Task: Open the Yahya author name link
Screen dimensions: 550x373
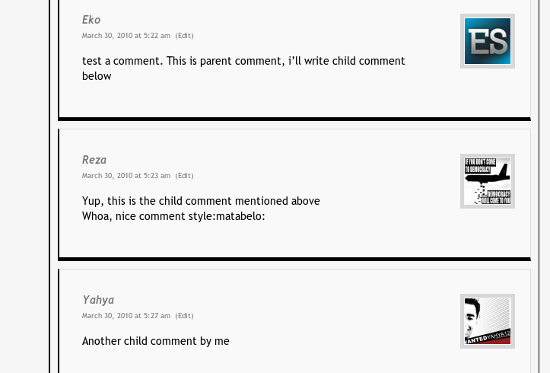Action: click(98, 300)
